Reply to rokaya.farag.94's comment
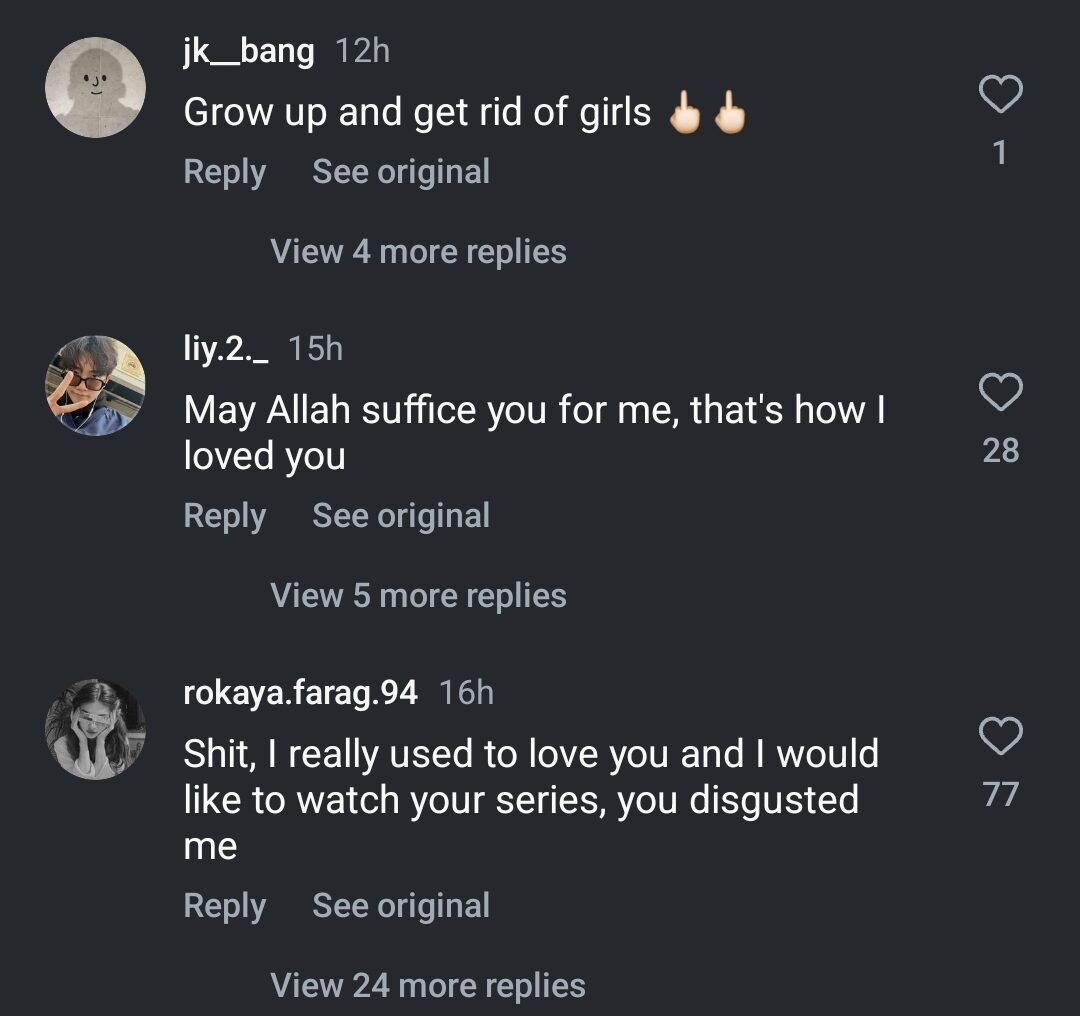This screenshot has height=1016, width=1080. tap(224, 906)
